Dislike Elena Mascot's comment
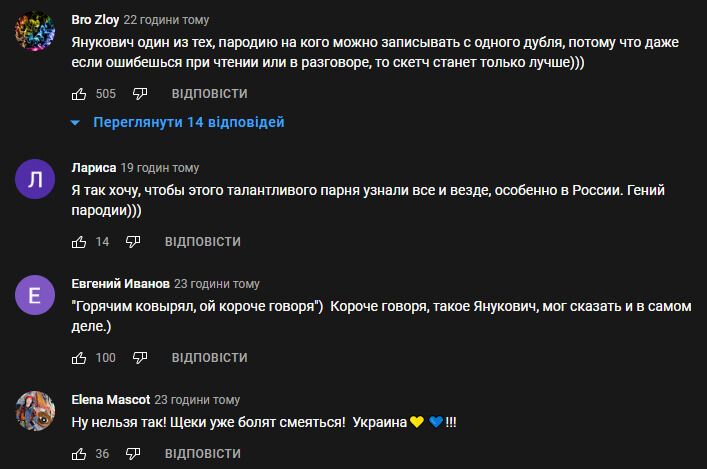The width and height of the screenshot is (707, 469). [133, 454]
